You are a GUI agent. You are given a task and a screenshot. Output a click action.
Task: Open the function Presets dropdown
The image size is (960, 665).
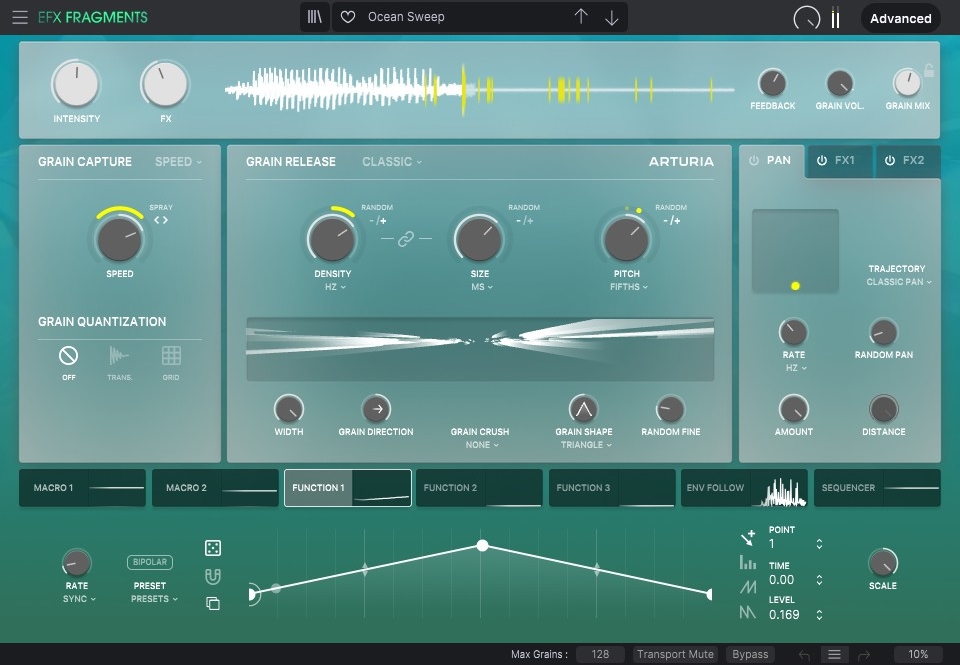coord(154,599)
